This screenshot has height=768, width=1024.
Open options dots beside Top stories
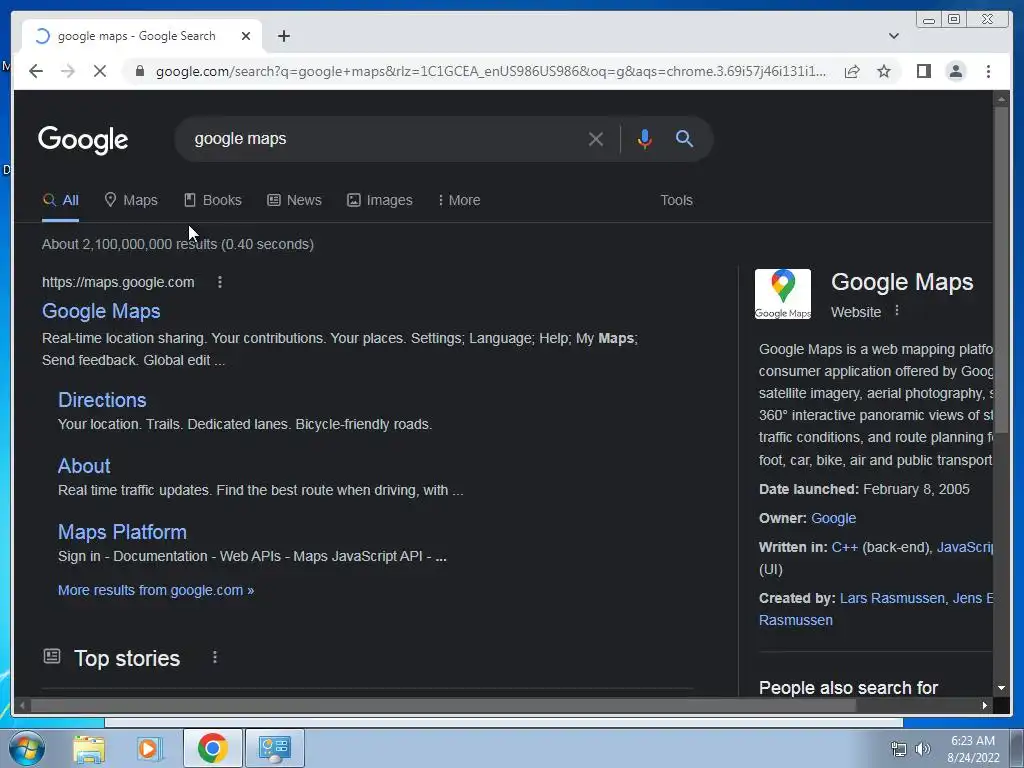215,658
